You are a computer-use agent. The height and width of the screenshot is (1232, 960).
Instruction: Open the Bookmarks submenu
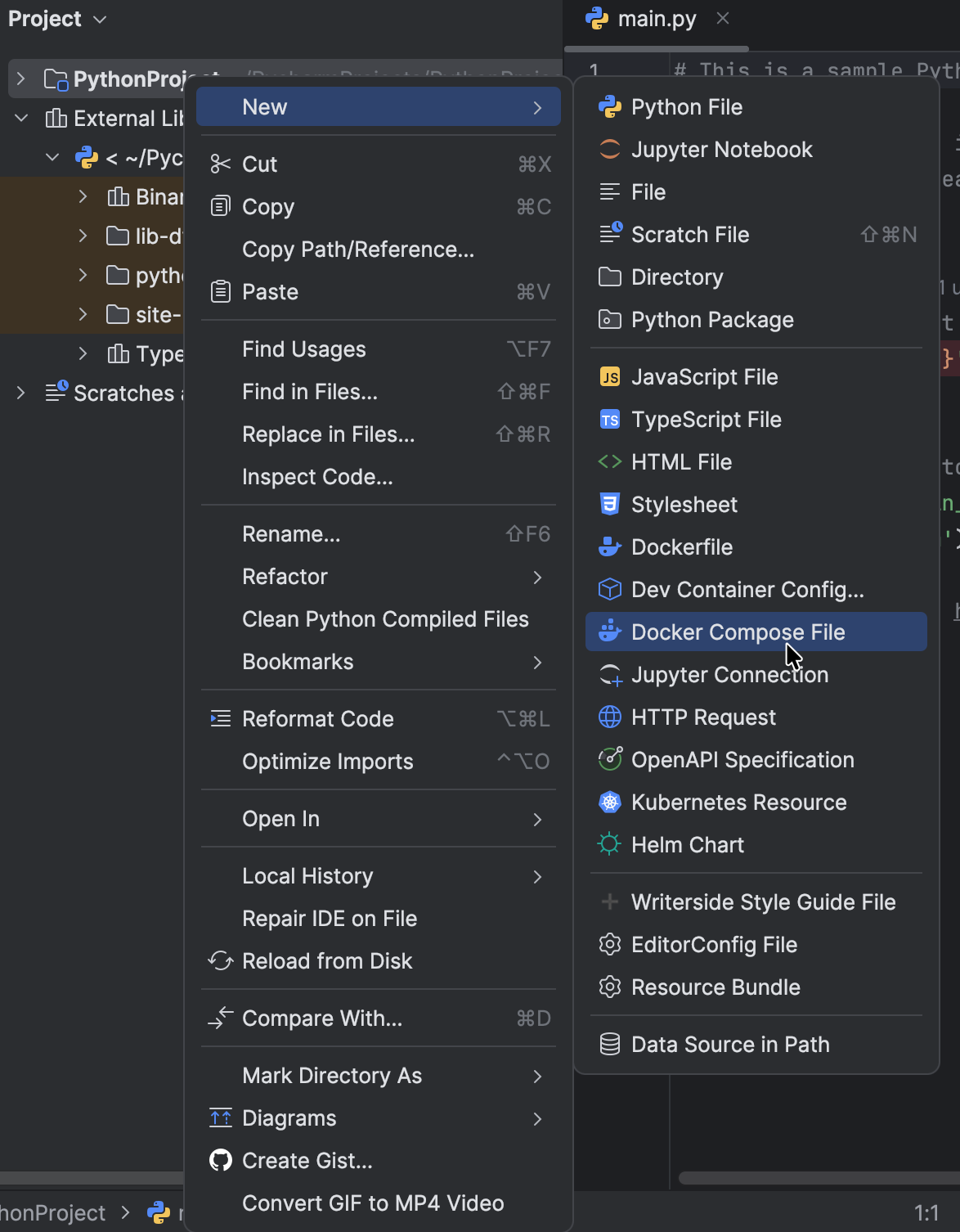coord(379,662)
